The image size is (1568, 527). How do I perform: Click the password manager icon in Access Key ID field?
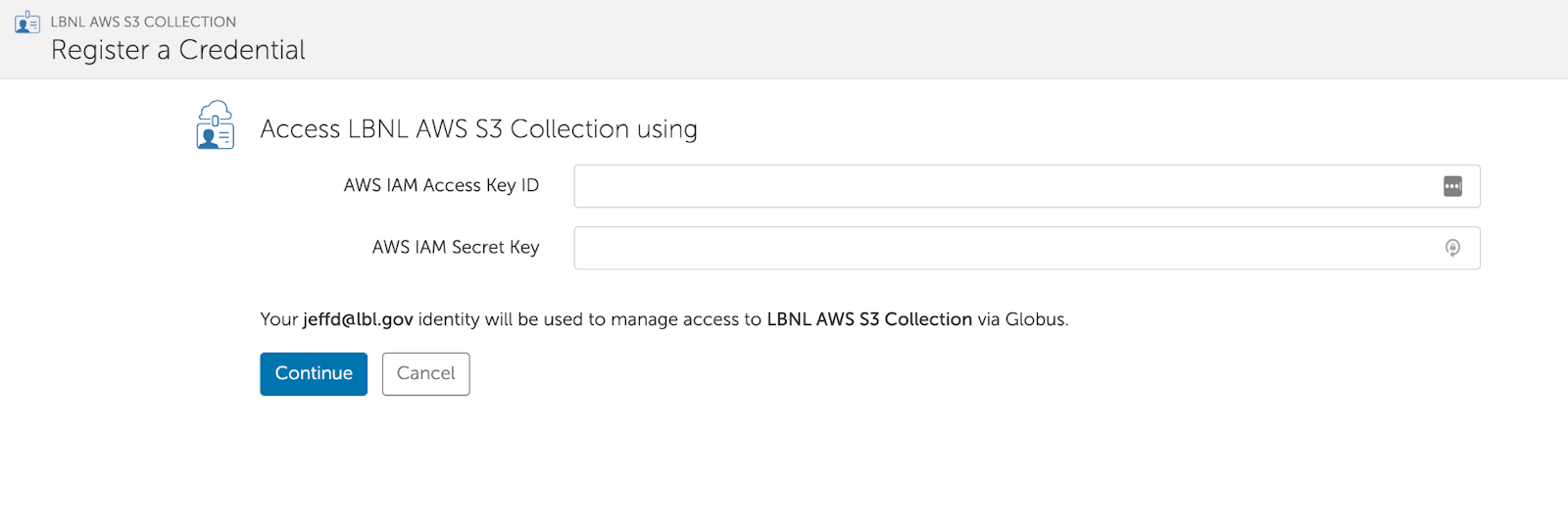(1452, 186)
